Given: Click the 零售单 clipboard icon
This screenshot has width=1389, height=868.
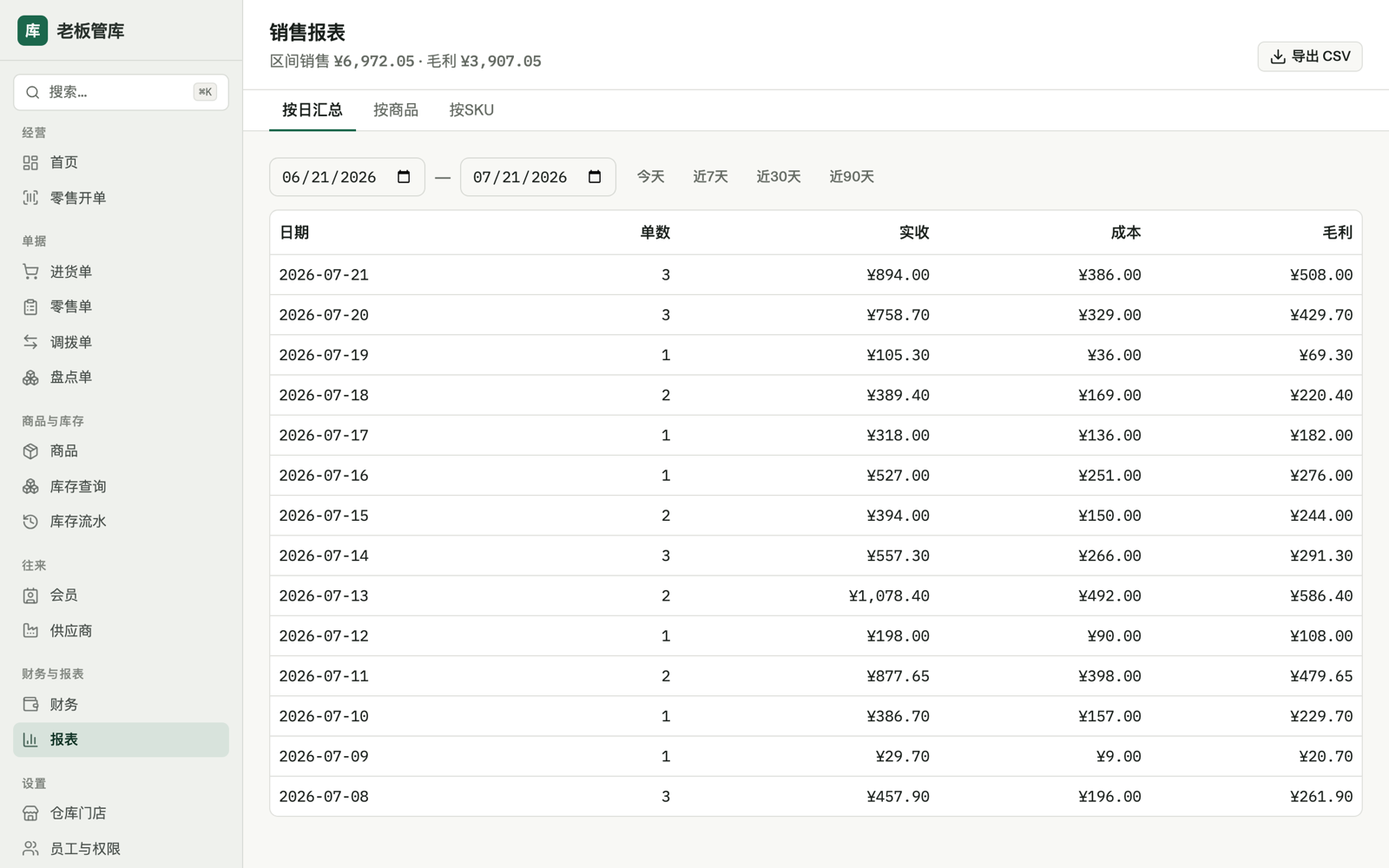Looking at the screenshot, I should point(30,306).
